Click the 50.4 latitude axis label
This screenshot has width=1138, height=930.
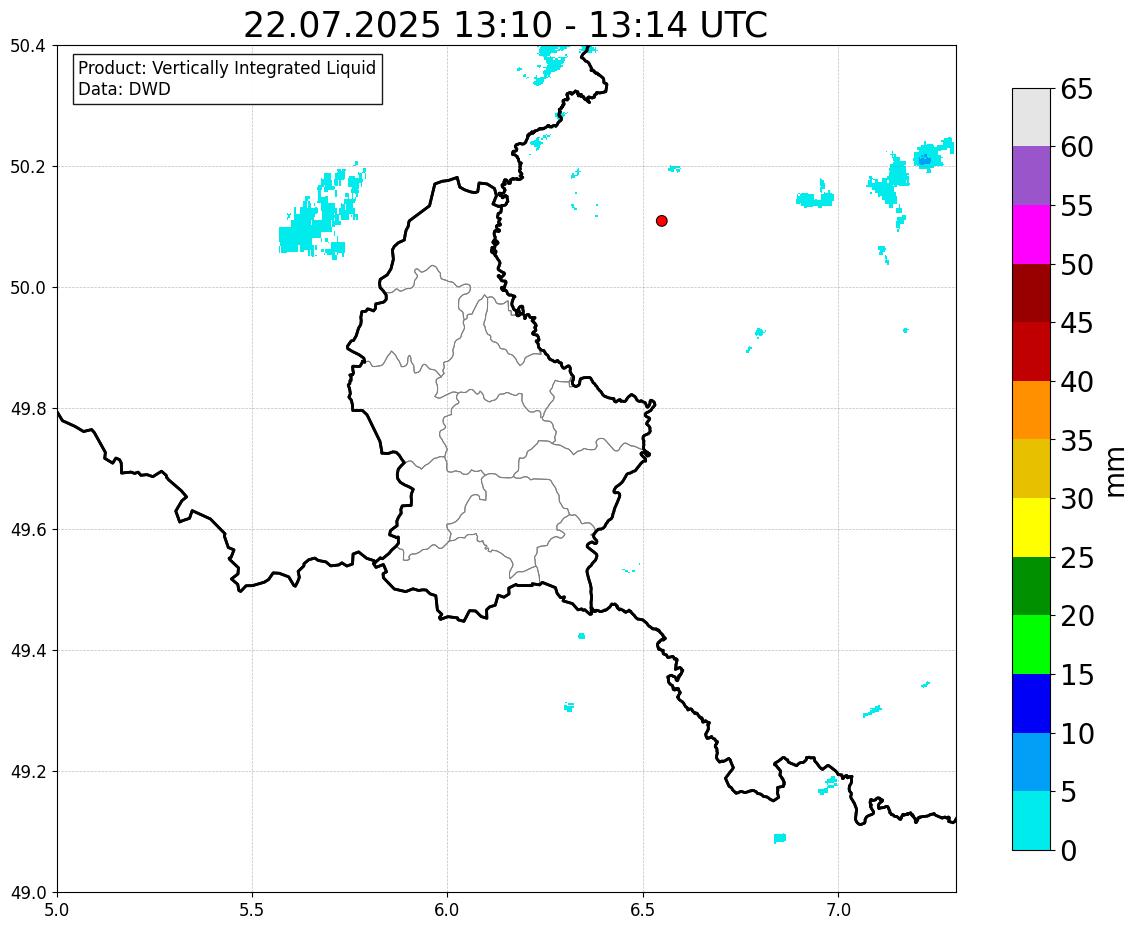tap(28, 46)
